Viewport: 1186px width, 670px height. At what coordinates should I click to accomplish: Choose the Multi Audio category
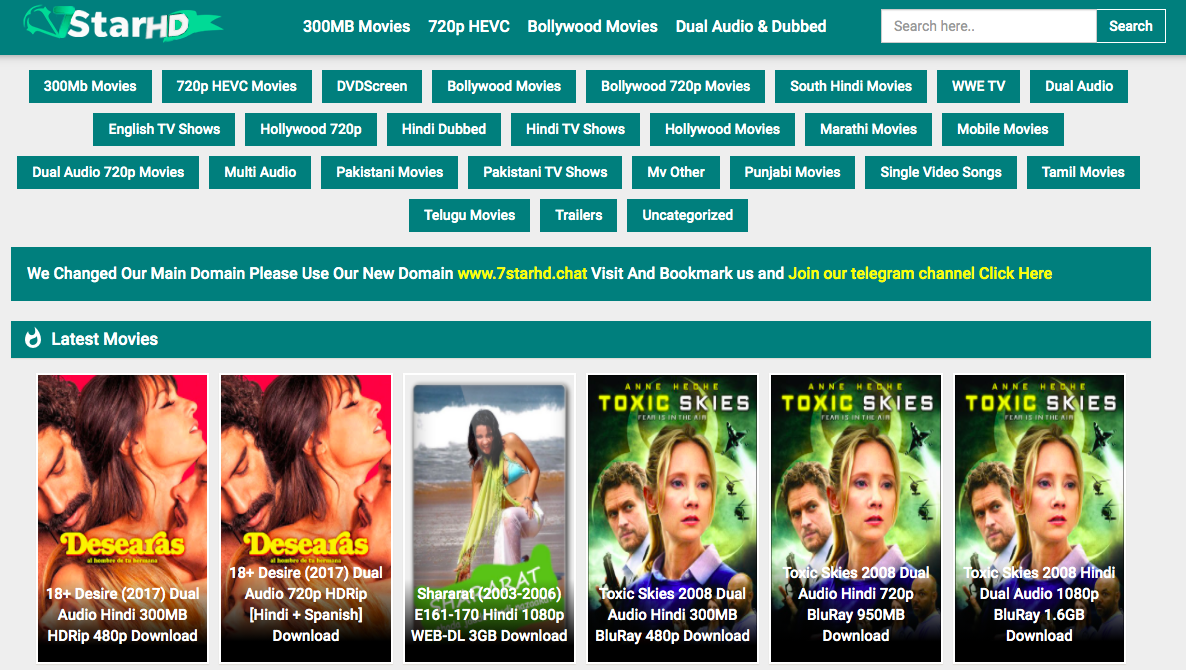(260, 172)
